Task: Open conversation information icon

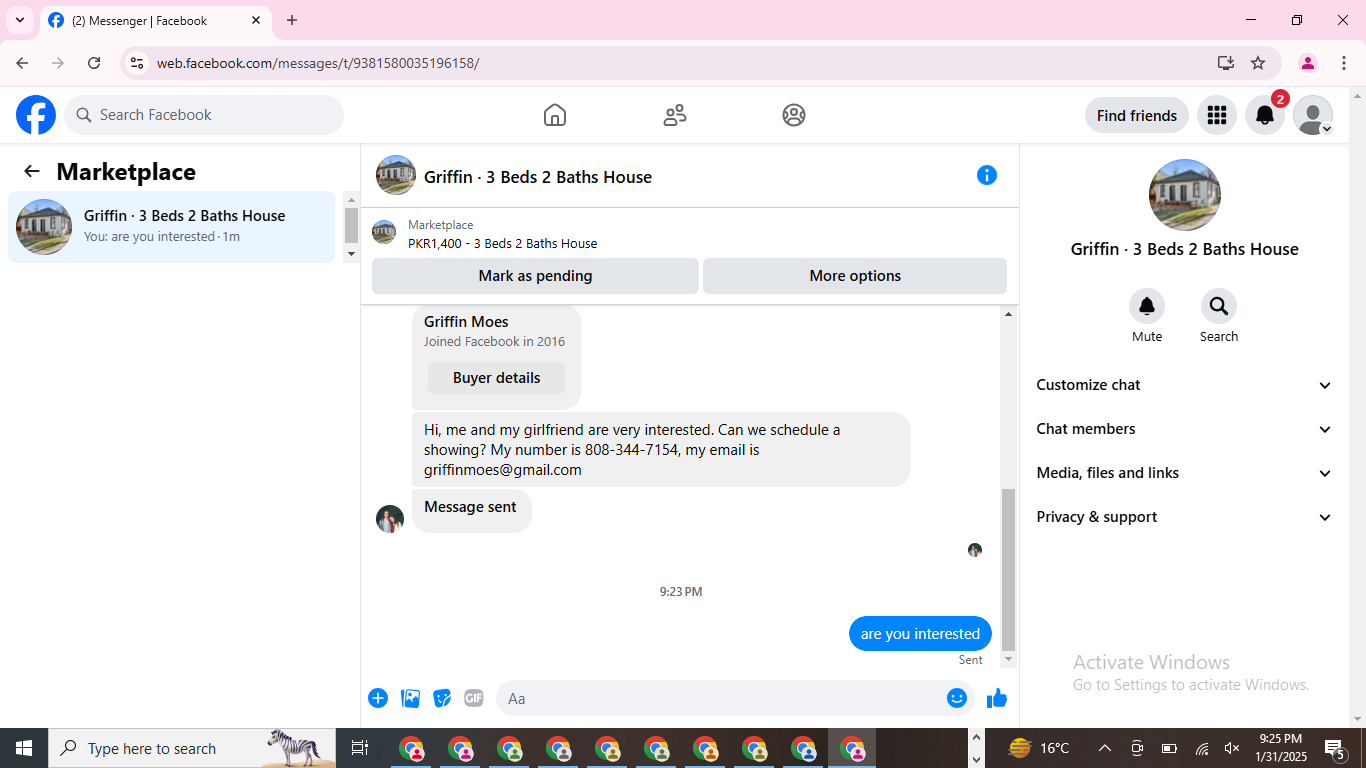Action: click(x=987, y=175)
